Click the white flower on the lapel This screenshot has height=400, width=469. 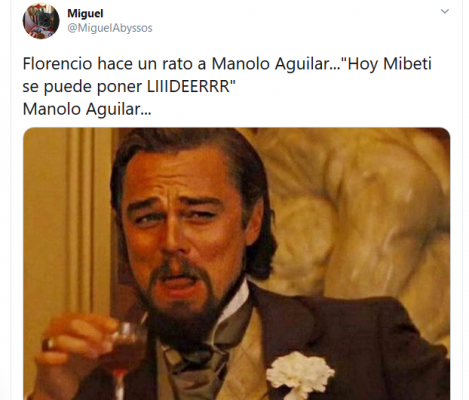[300, 374]
